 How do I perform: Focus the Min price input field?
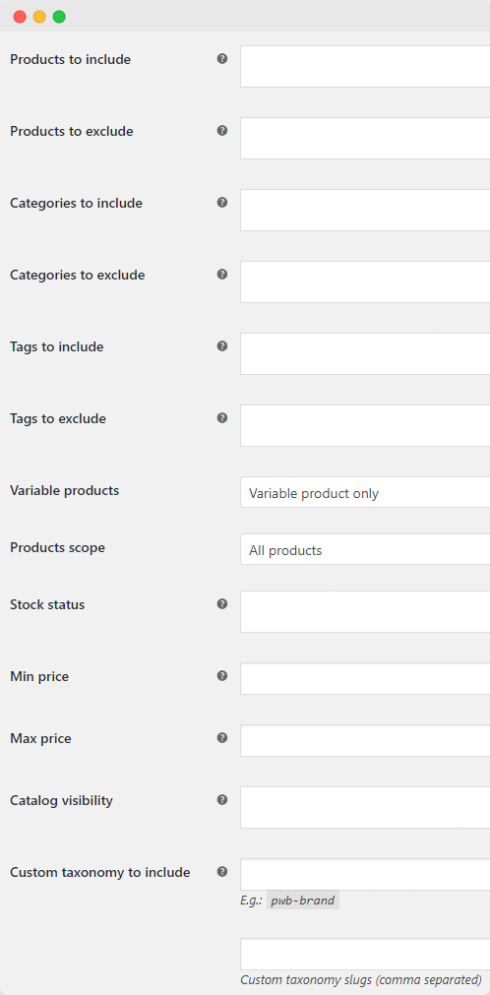pyautogui.click(x=365, y=679)
